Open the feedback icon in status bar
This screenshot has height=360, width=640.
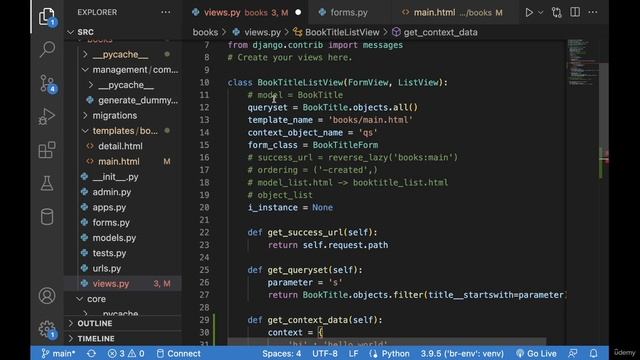[573, 353]
